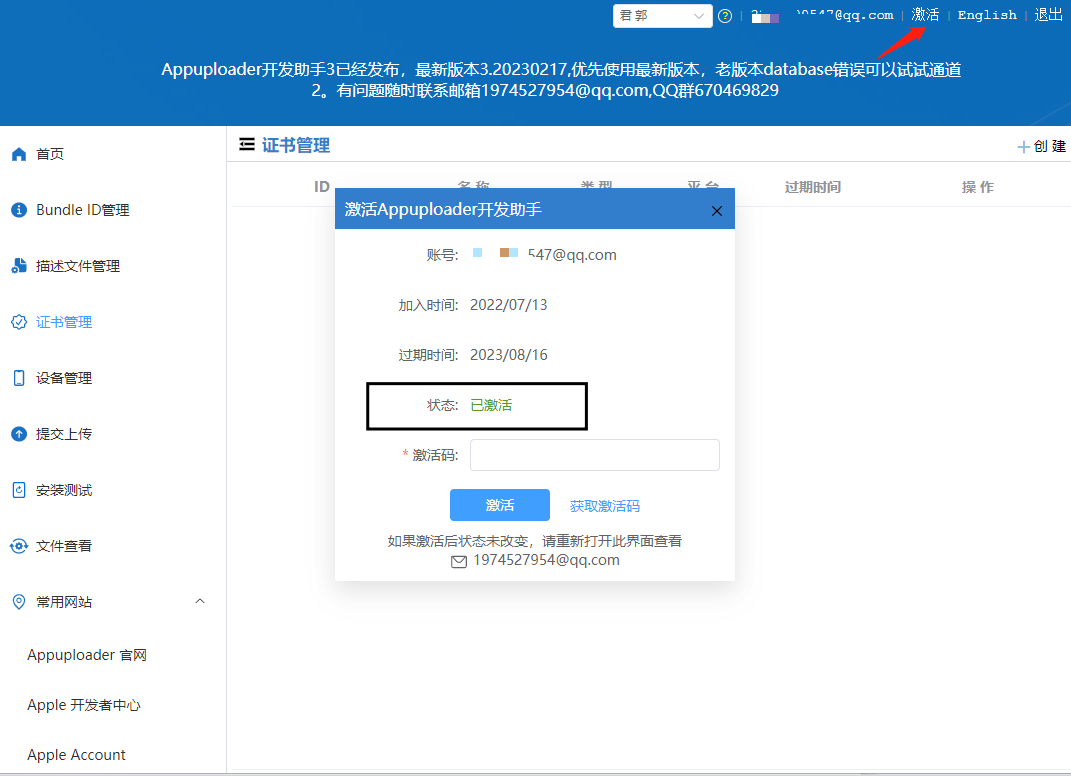The width and height of the screenshot is (1071, 776).
Task: Close the activation dialog
Action: click(x=717, y=211)
